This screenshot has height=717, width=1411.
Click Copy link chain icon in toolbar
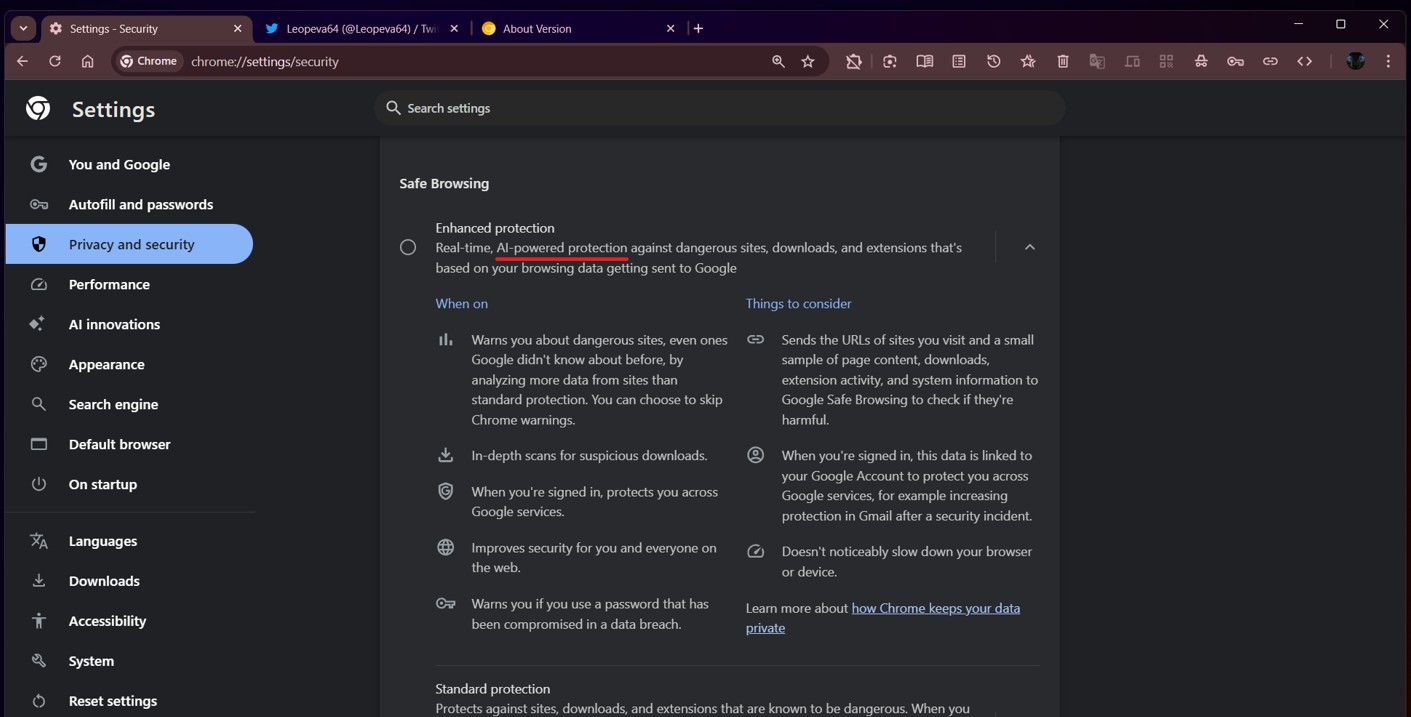coord(1270,61)
